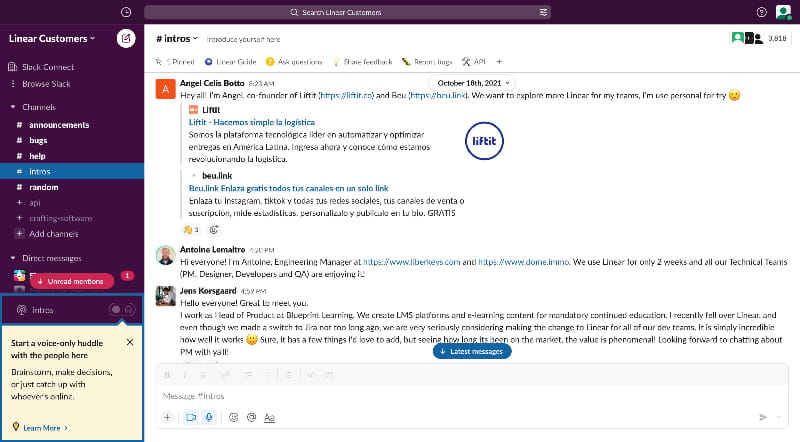Record a video clip from the composer
The height and width of the screenshot is (442, 800).
(x=191, y=418)
